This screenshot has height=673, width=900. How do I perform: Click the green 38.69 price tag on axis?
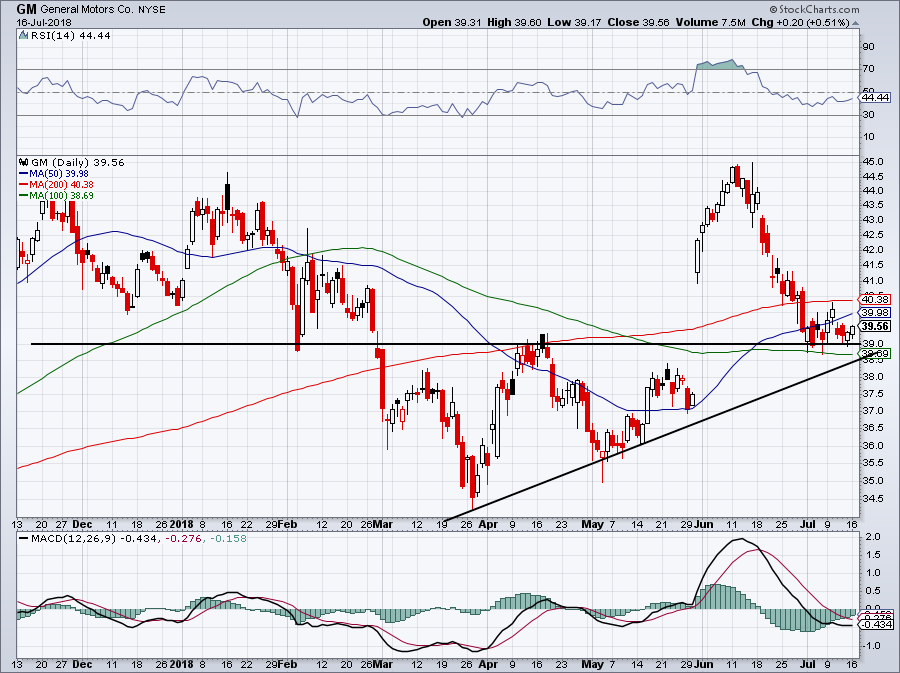(x=876, y=354)
